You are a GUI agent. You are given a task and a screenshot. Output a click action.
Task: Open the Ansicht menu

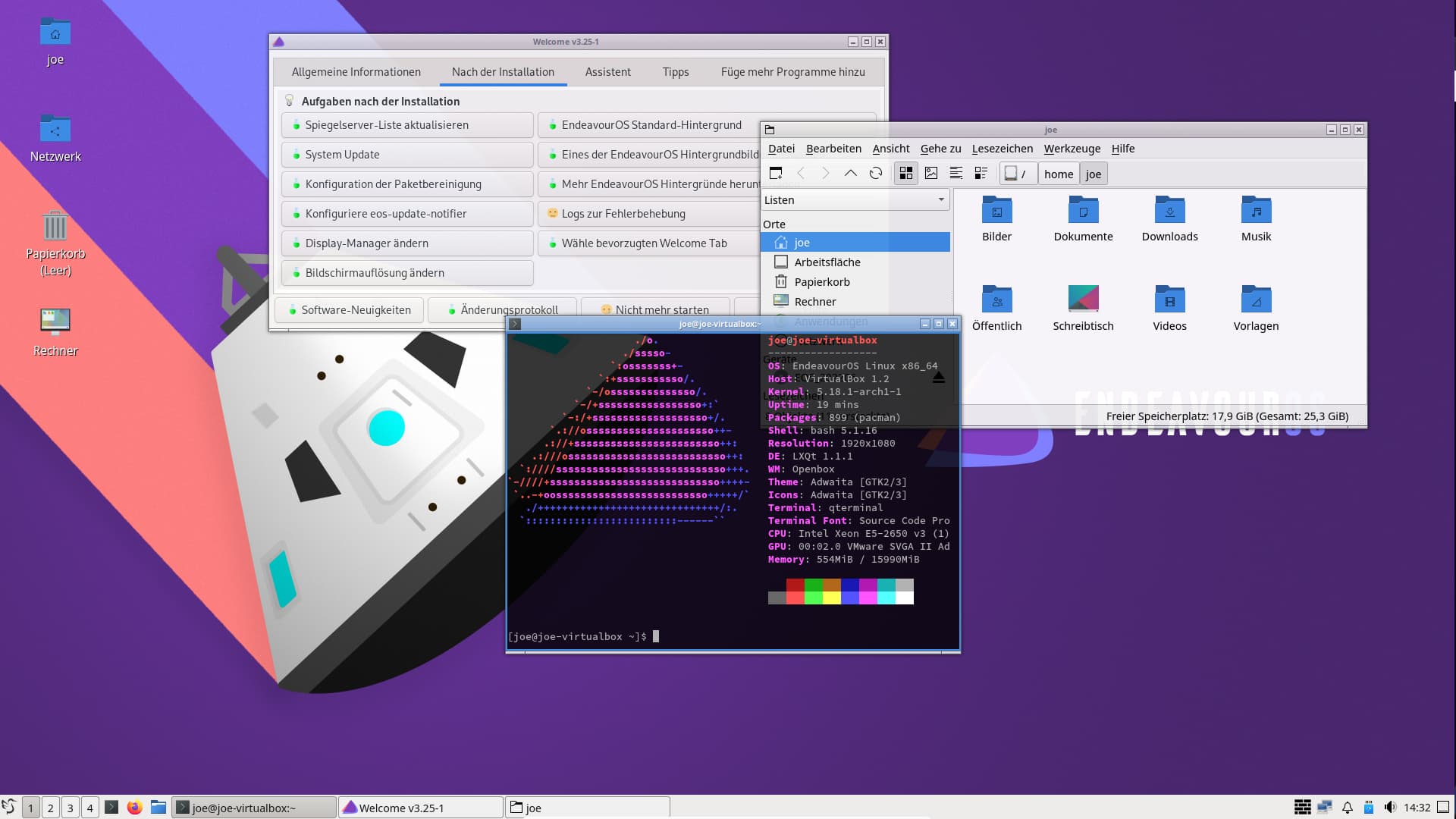pos(891,149)
